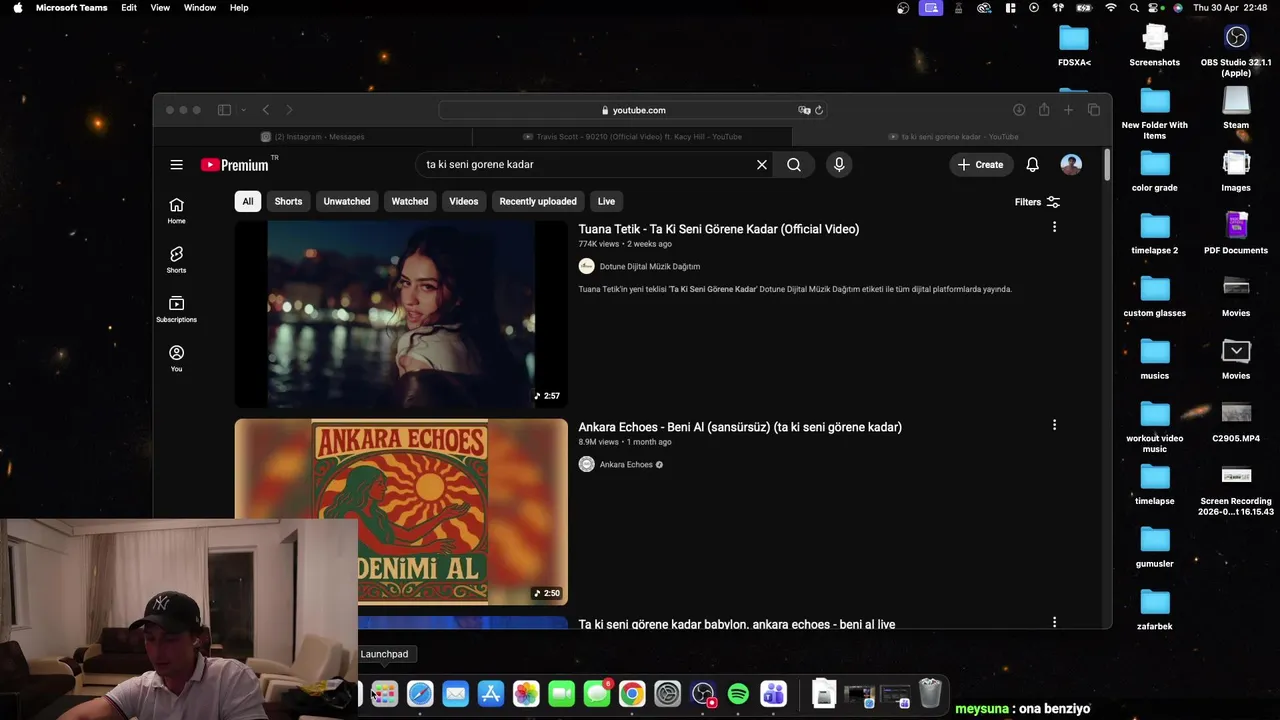
Task: Select the All filter chip
Action: pyautogui.click(x=248, y=202)
